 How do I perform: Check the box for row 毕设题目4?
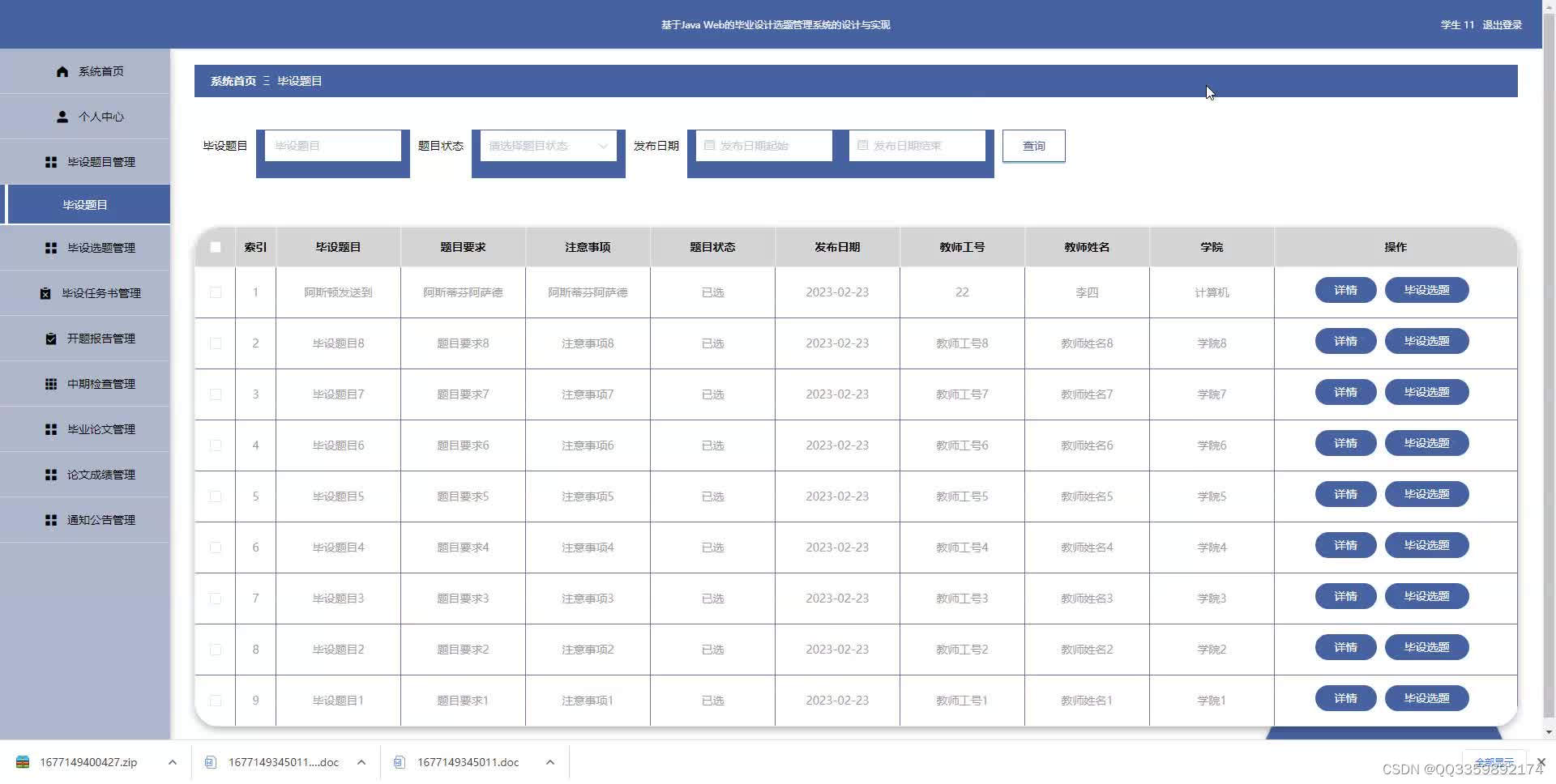coord(216,548)
